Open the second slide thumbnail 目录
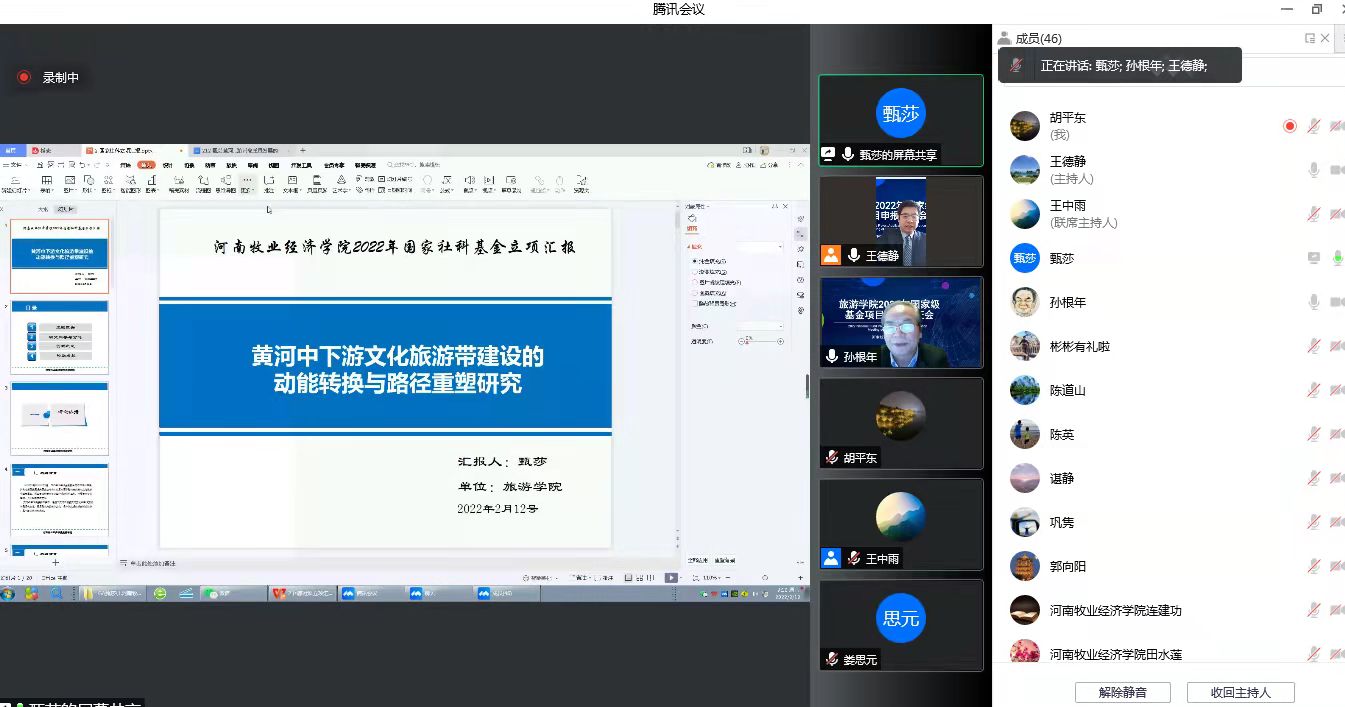 pos(60,337)
